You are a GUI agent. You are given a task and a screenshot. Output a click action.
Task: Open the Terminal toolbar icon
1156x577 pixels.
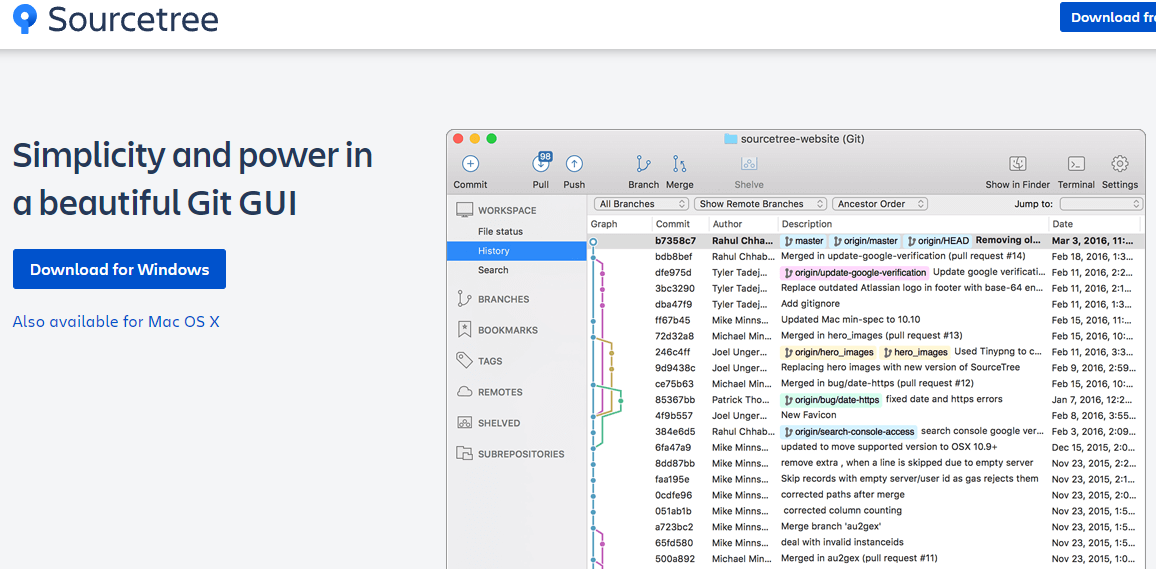coord(1076,164)
